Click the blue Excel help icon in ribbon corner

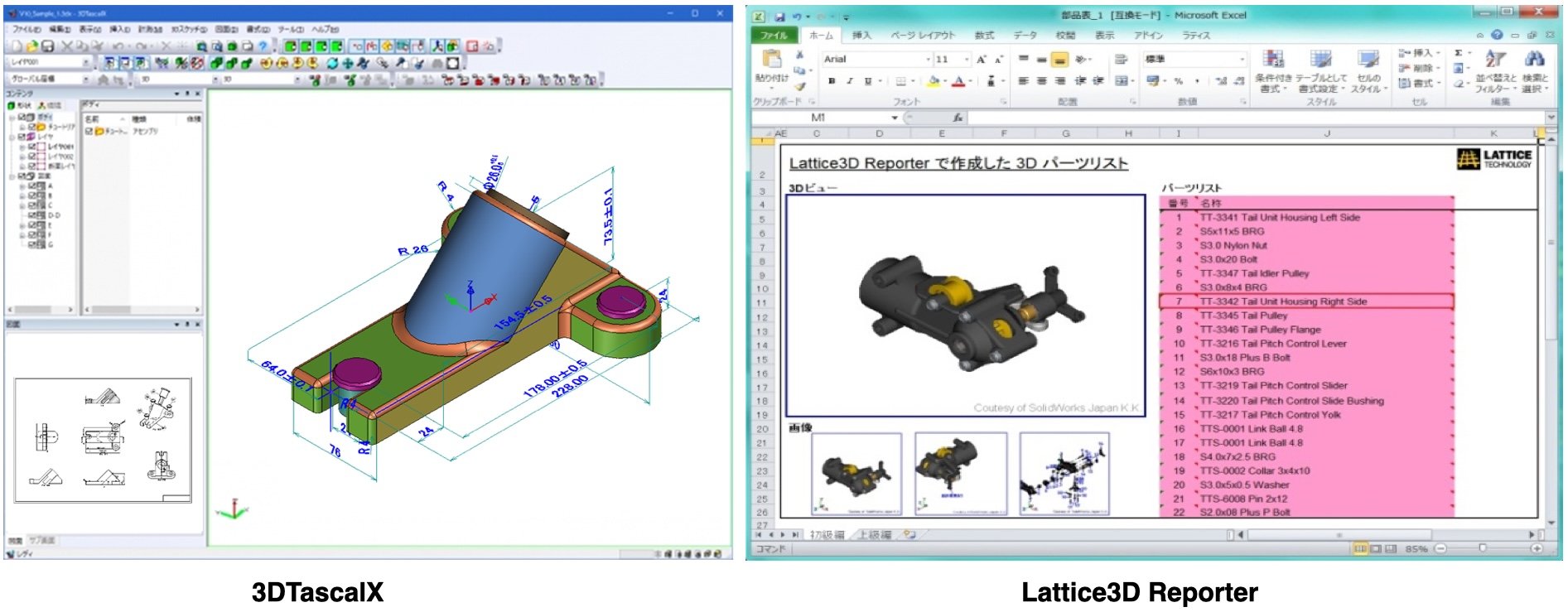1497,35
